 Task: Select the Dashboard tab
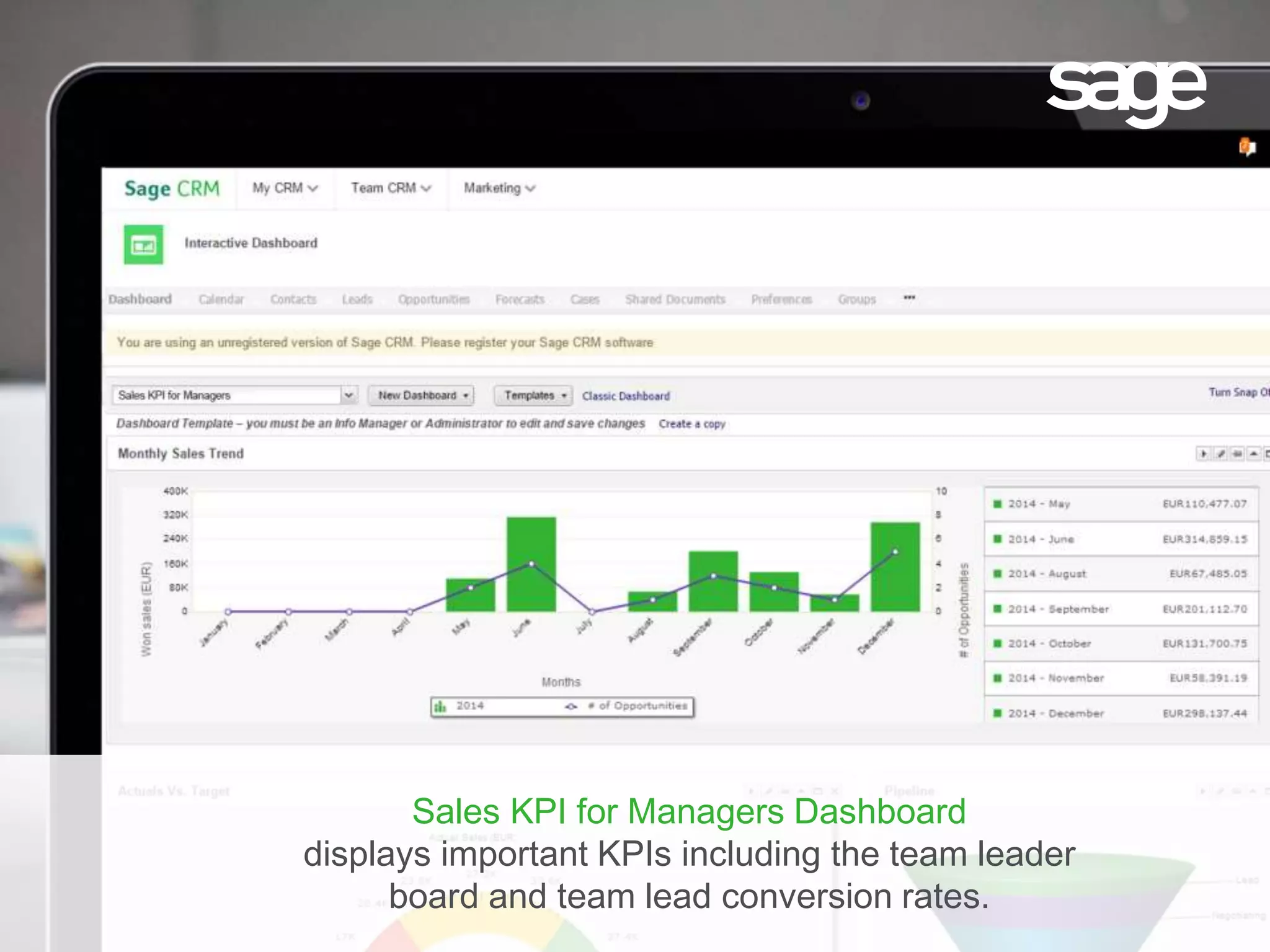[x=140, y=299]
